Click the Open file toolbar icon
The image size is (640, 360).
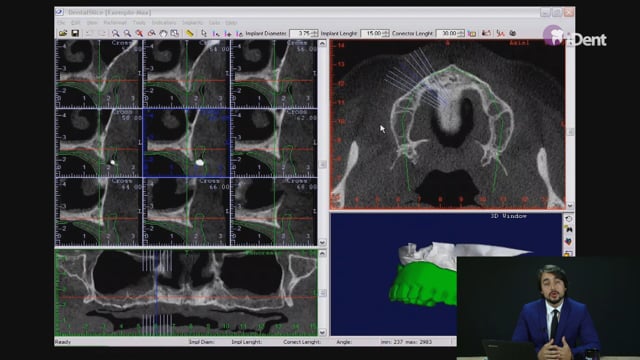click(63, 33)
